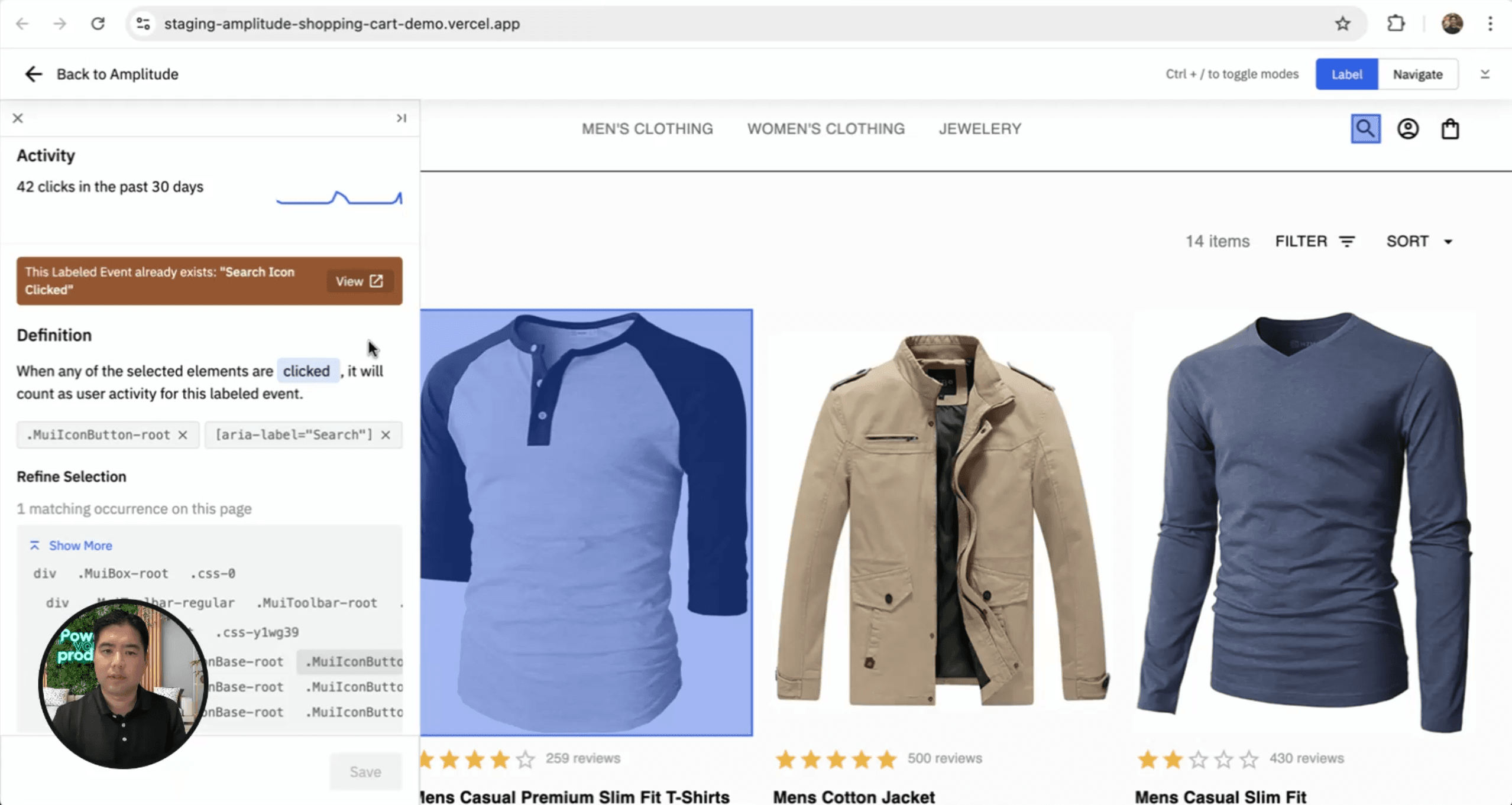Switch to Label mode

click(x=1346, y=74)
